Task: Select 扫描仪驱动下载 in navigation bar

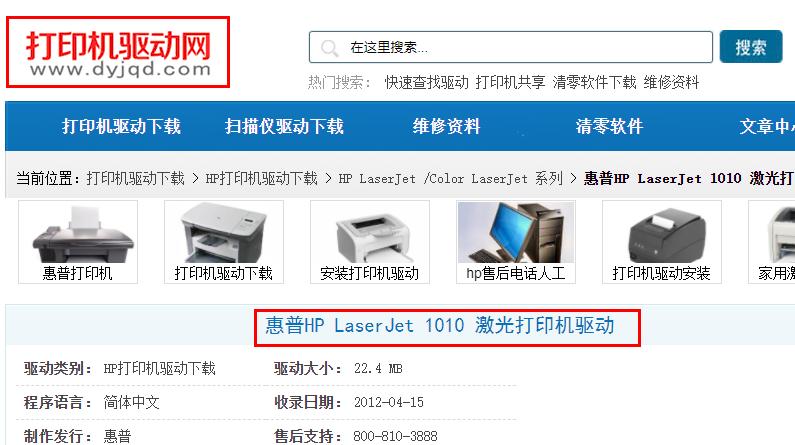Action: 284,126
